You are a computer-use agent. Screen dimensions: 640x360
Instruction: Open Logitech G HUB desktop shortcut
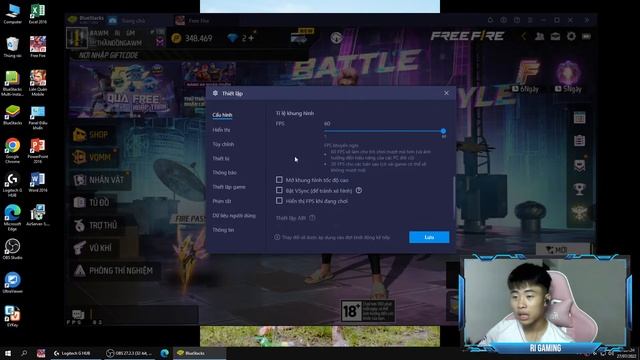click(x=13, y=184)
